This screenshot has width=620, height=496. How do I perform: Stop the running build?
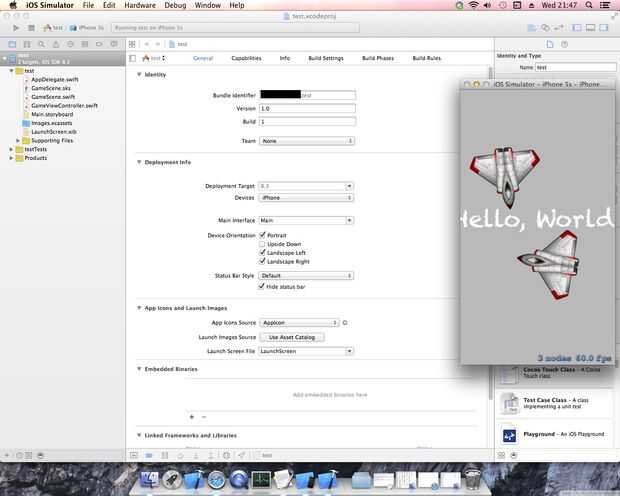click(31, 28)
